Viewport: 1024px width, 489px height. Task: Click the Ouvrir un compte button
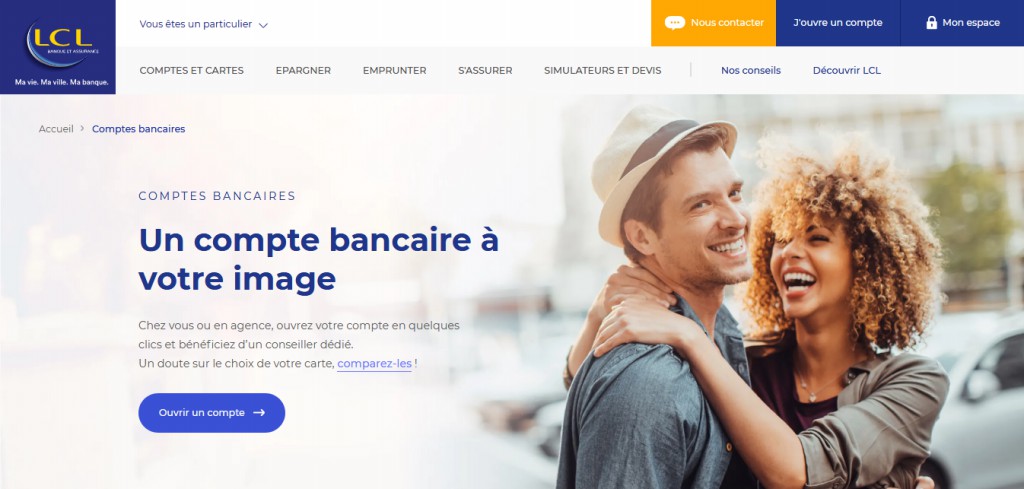212,413
